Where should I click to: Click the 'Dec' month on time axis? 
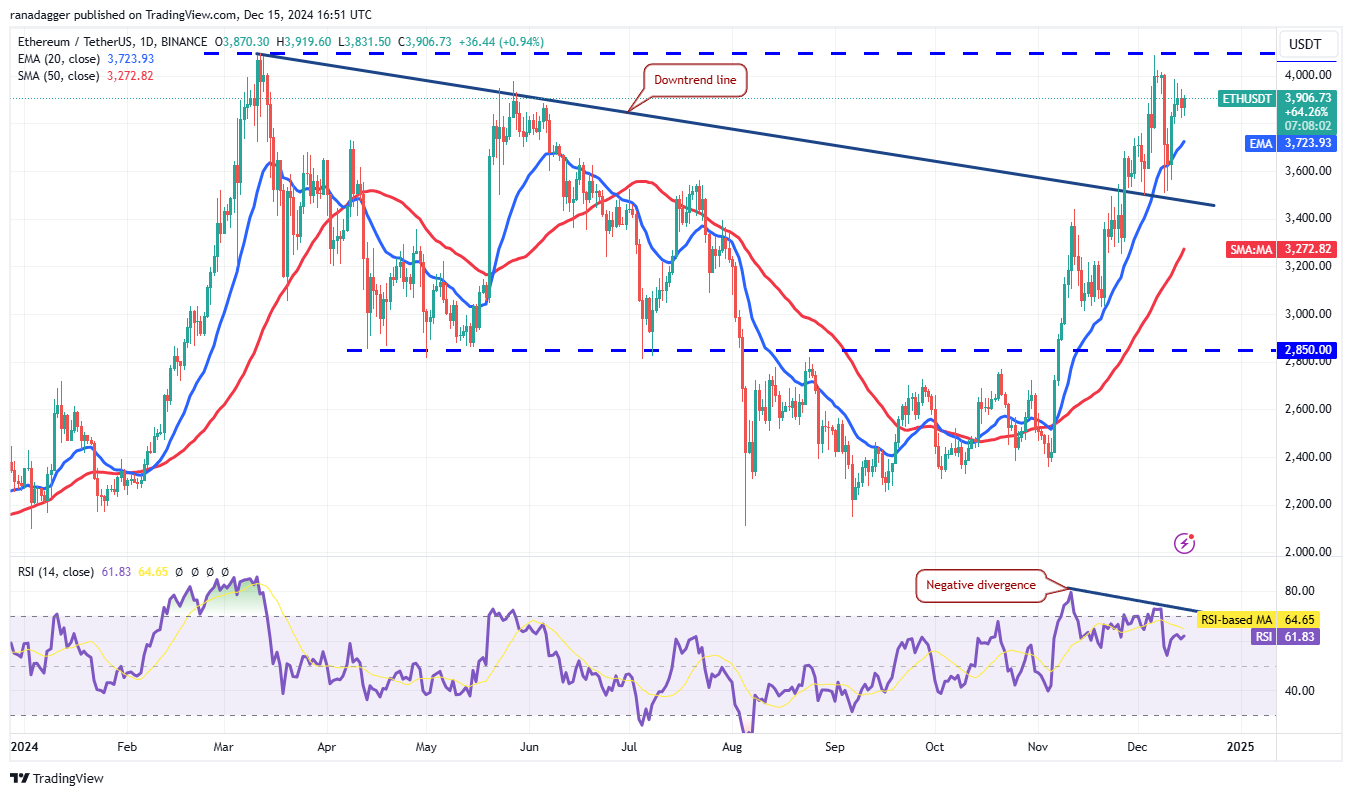[1138, 746]
